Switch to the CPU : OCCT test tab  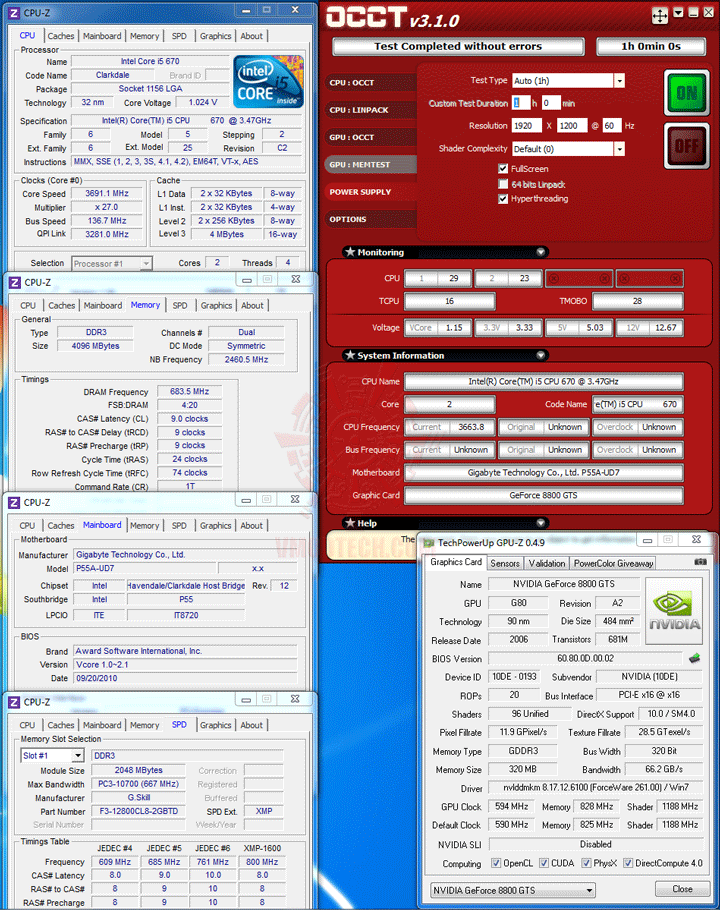coord(371,83)
